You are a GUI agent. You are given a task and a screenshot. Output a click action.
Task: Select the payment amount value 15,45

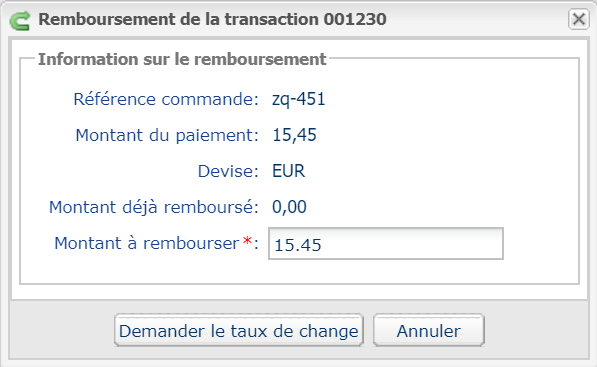(294, 135)
